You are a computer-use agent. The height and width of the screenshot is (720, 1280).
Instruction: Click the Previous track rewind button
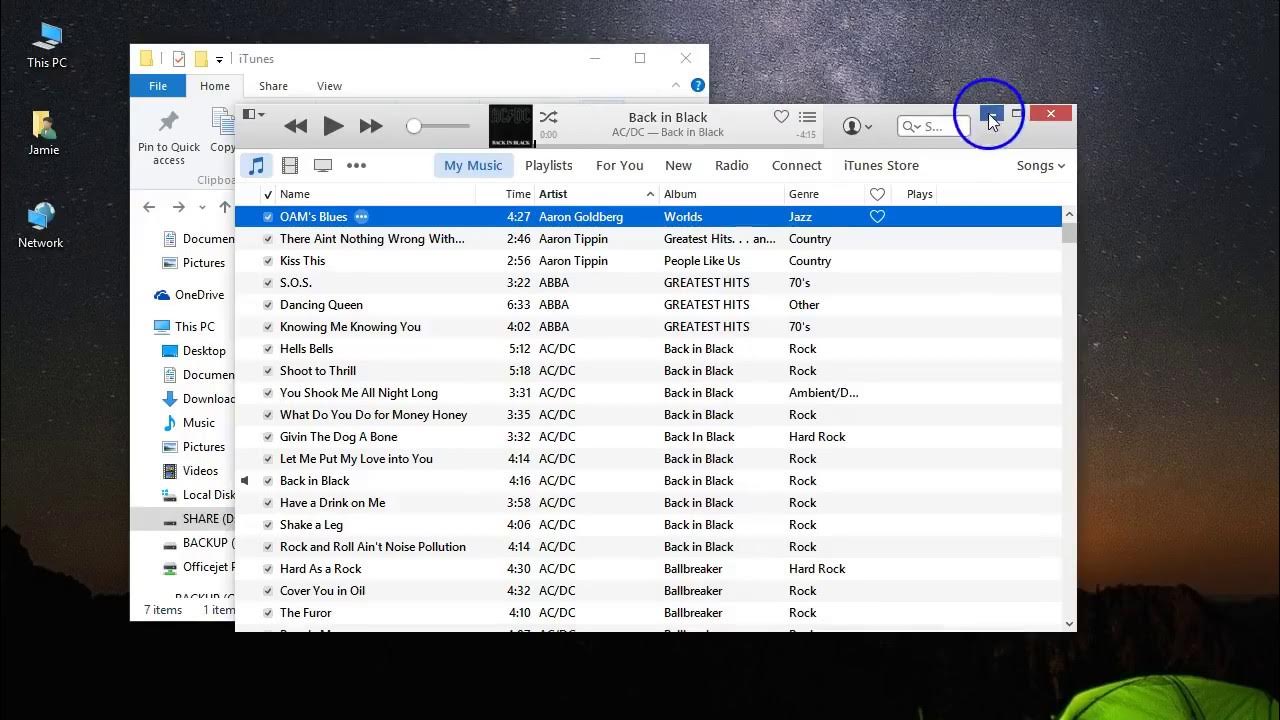(x=295, y=126)
